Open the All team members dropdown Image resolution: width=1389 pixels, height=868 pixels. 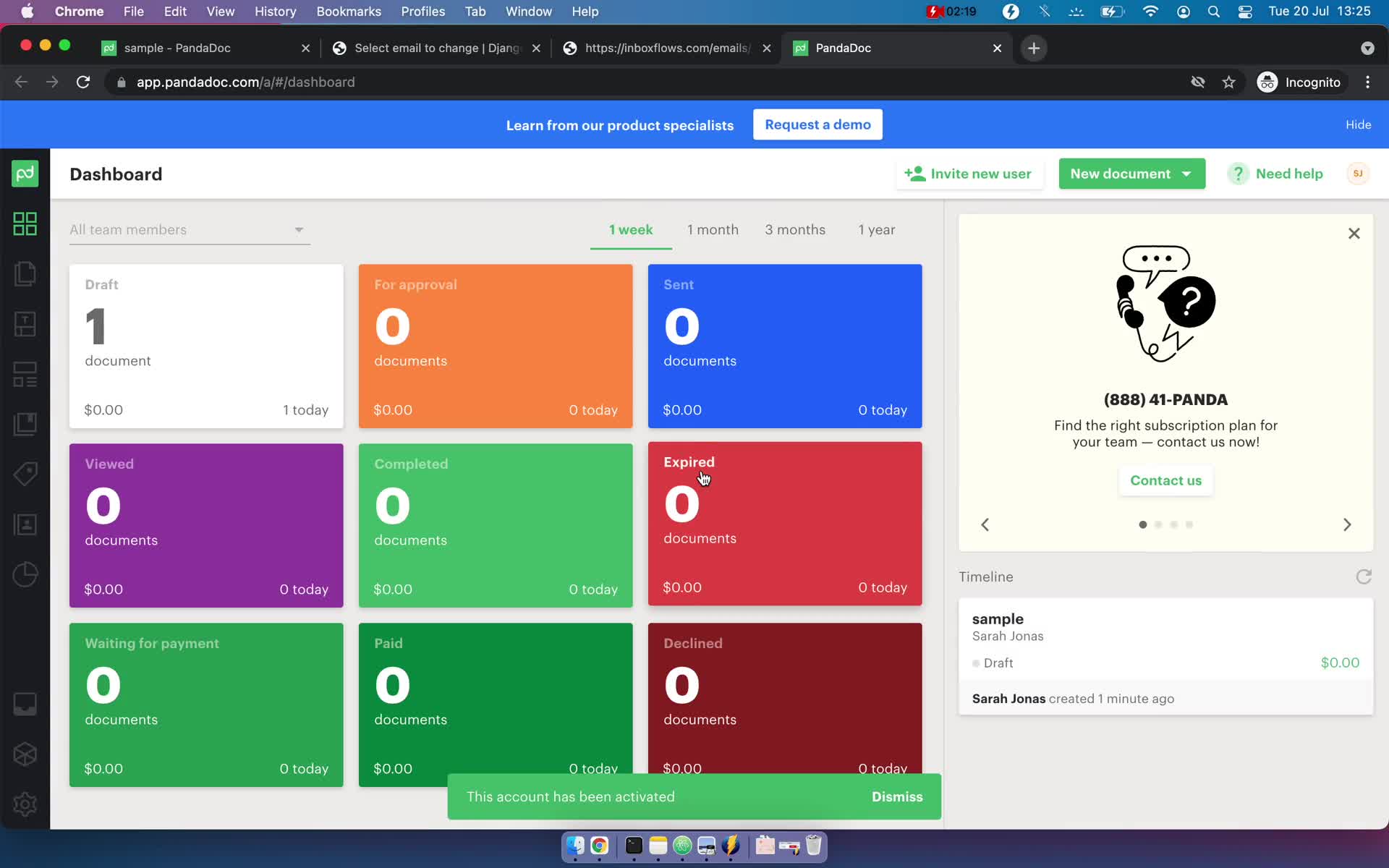pos(190,230)
